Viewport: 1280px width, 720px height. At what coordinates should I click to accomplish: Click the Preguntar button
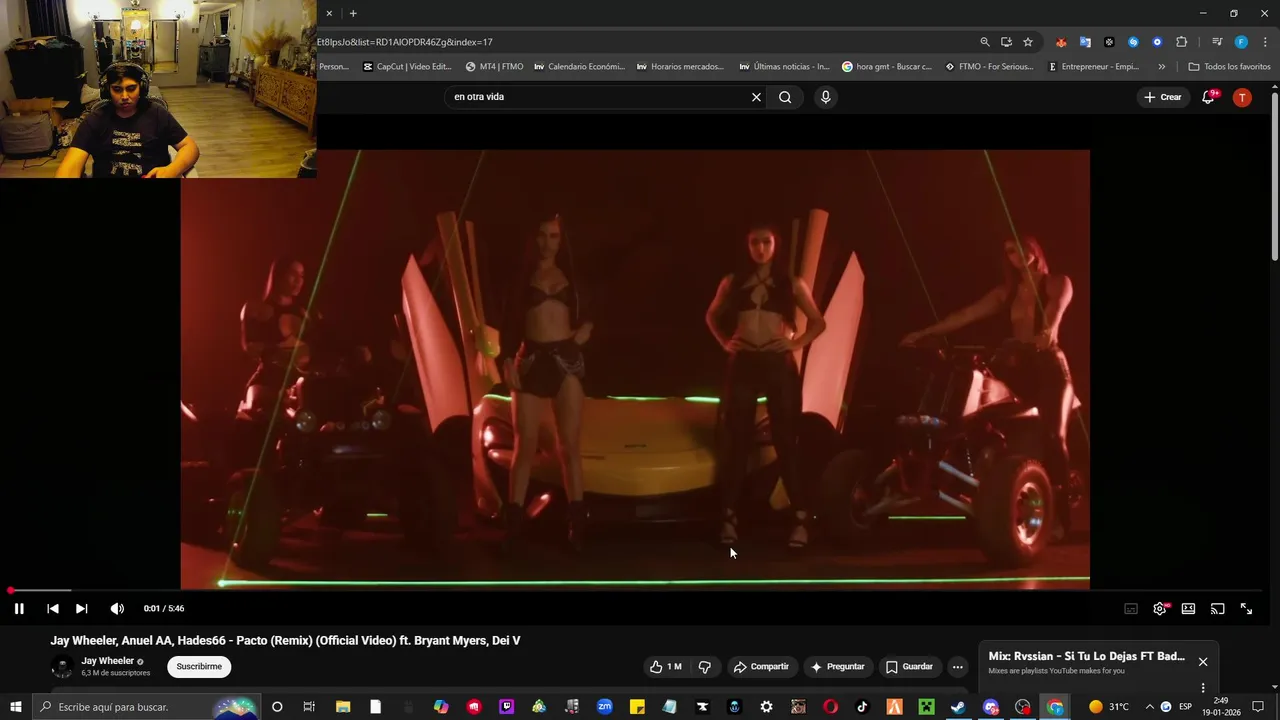838,667
